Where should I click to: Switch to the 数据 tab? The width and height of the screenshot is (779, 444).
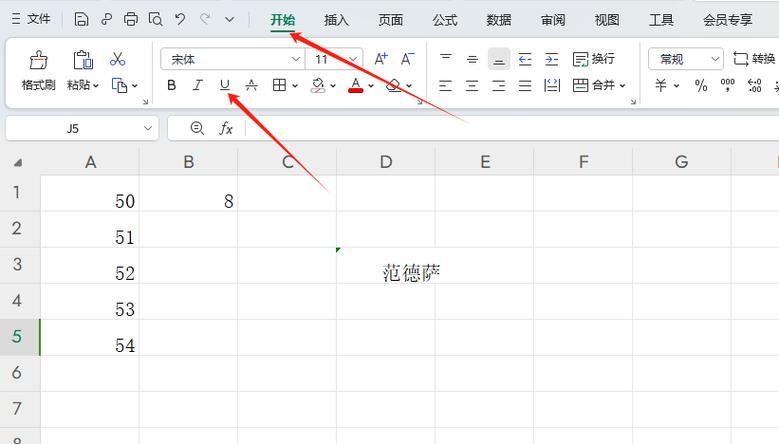[x=499, y=20]
